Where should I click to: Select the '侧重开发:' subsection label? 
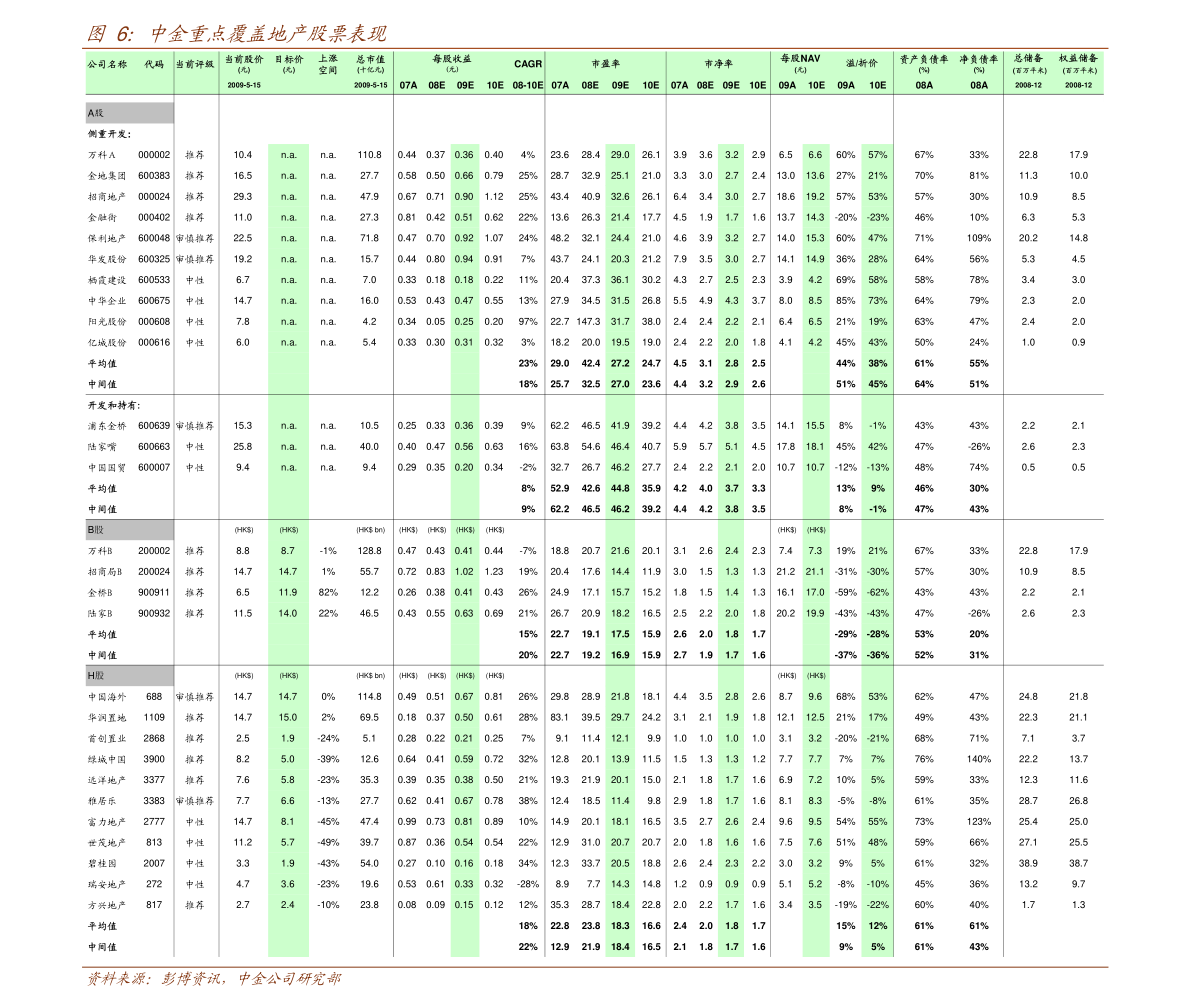point(109,134)
